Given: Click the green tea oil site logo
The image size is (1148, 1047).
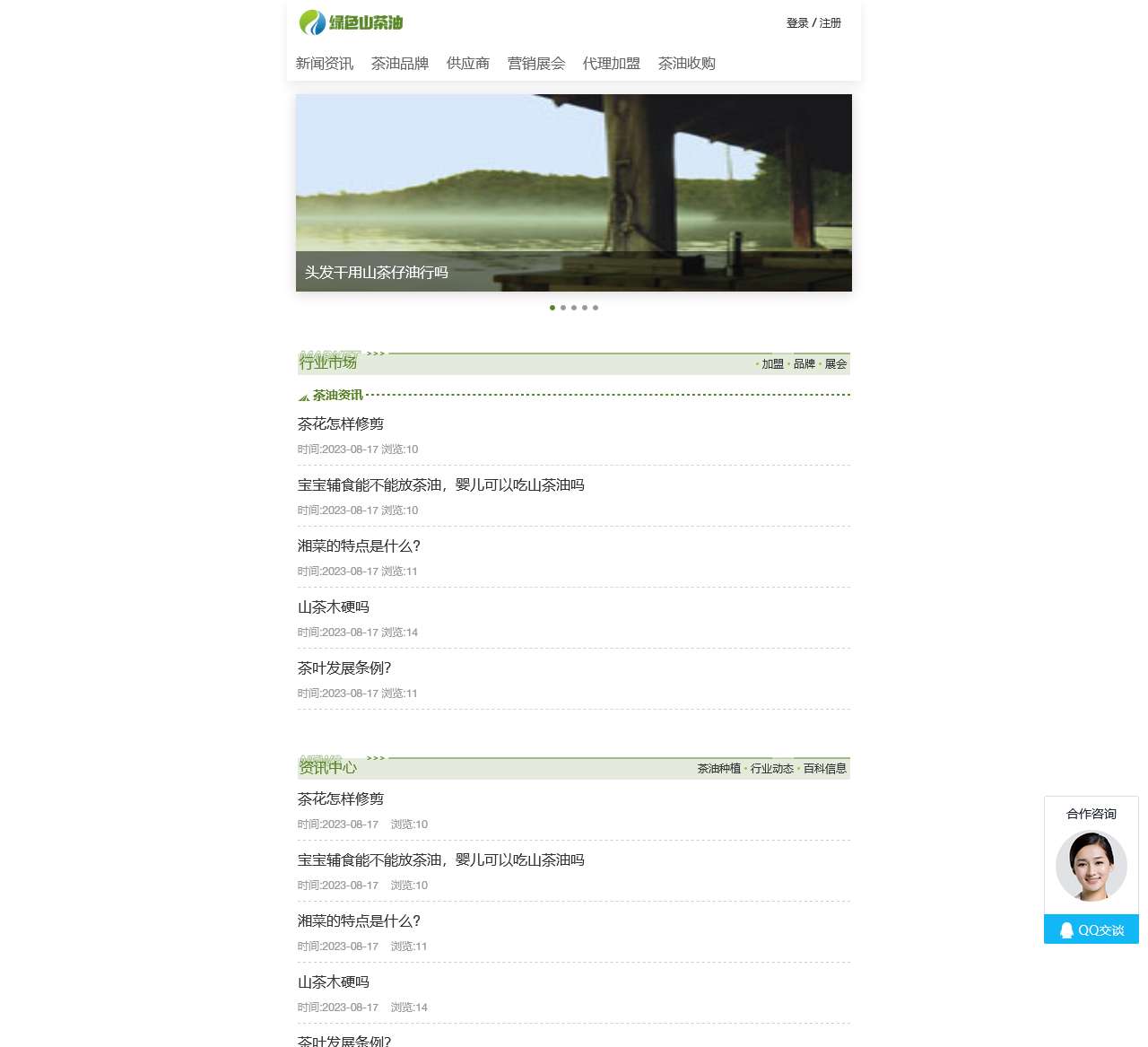Looking at the screenshot, I should 351,22.
